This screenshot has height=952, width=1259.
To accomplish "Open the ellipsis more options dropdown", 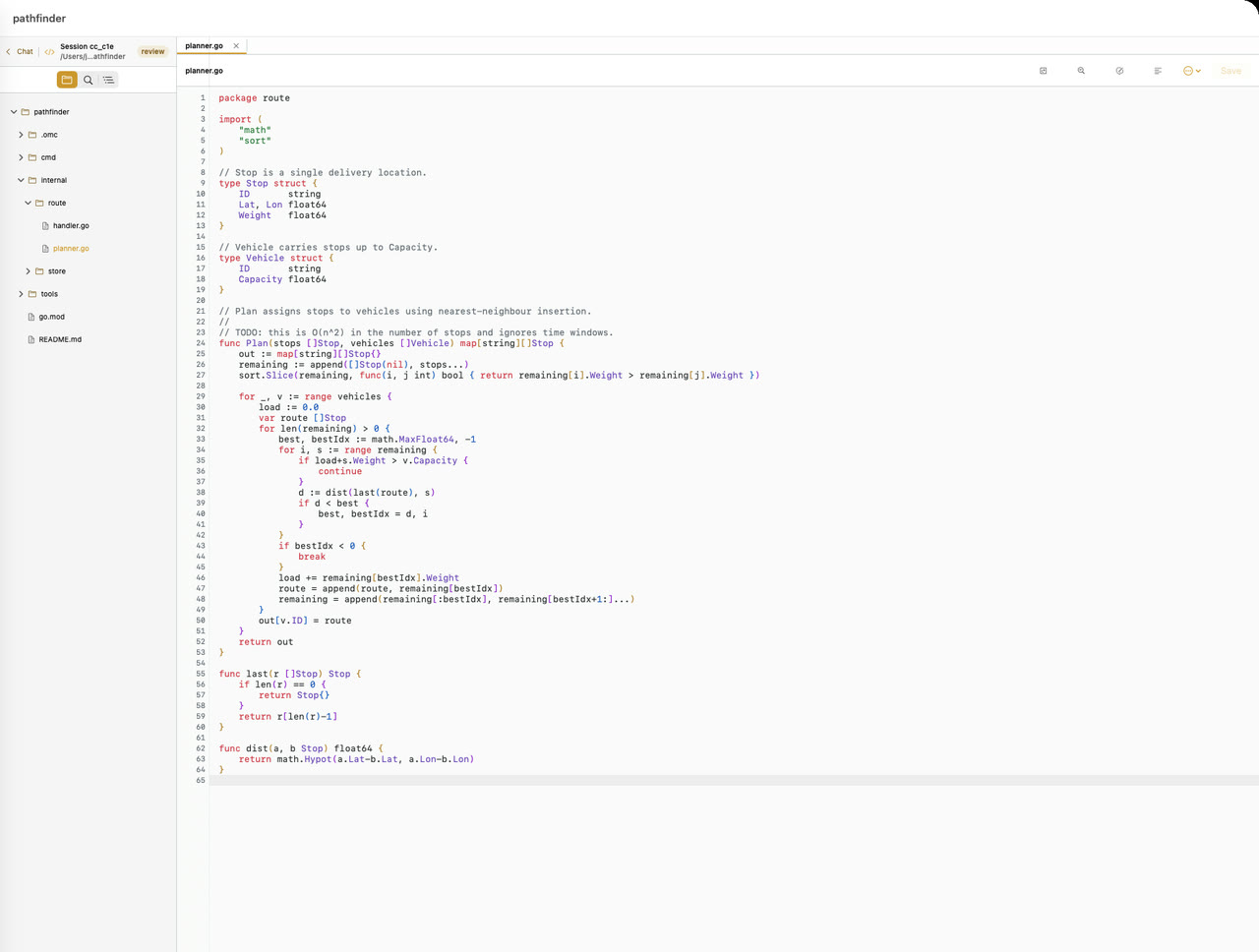I will coord(1191,71).
